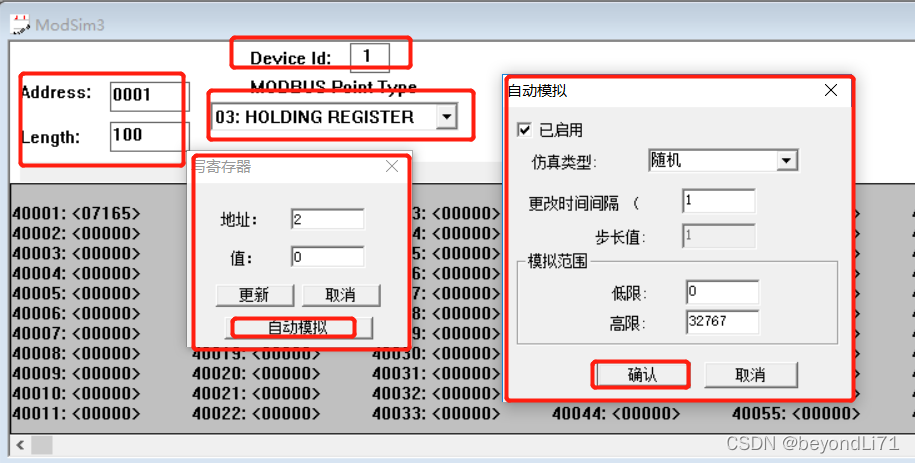Edit the 地址 field in write register dialog
Image resolution: width=915 pixels, height=463 pixels.
point(327,220)
